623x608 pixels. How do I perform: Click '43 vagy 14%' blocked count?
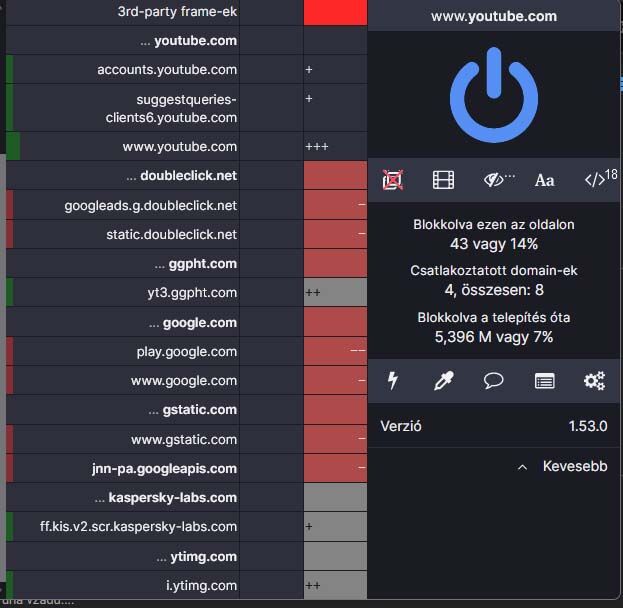point(494,244)
